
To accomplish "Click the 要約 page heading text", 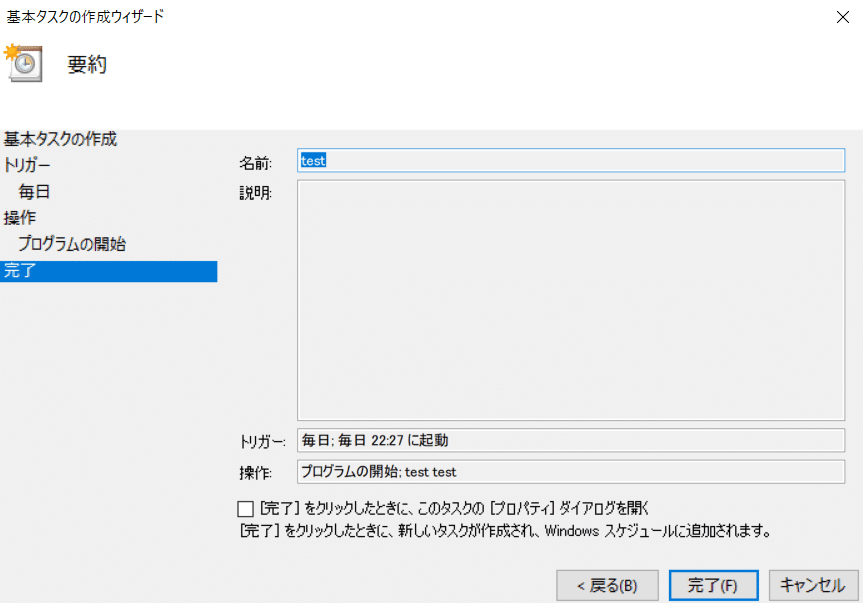I will pos(87,64).
